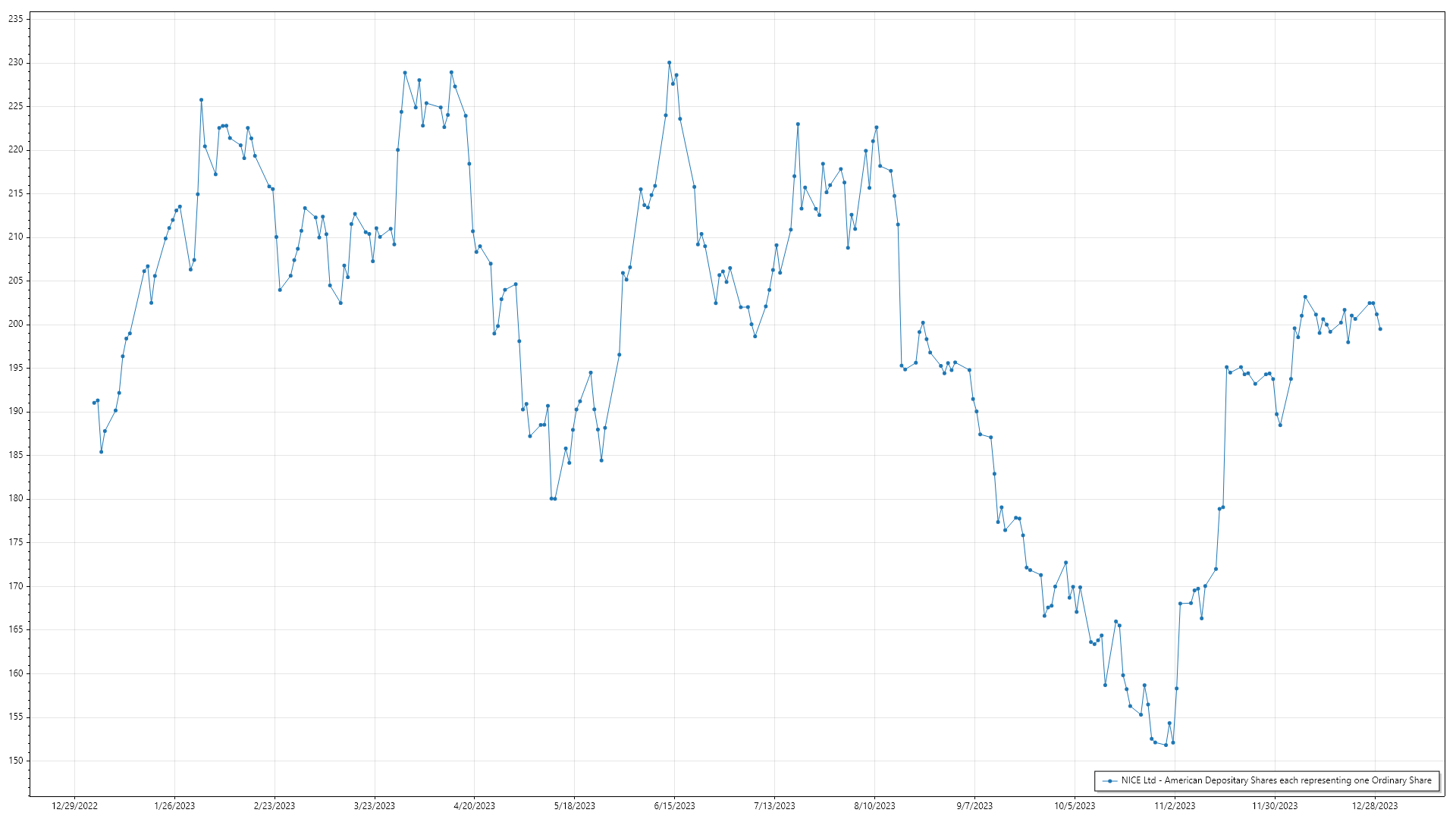Viewport: 1456px width, 819px height.
Task: Click the legend series marker icon
Action: point(1110,781)
